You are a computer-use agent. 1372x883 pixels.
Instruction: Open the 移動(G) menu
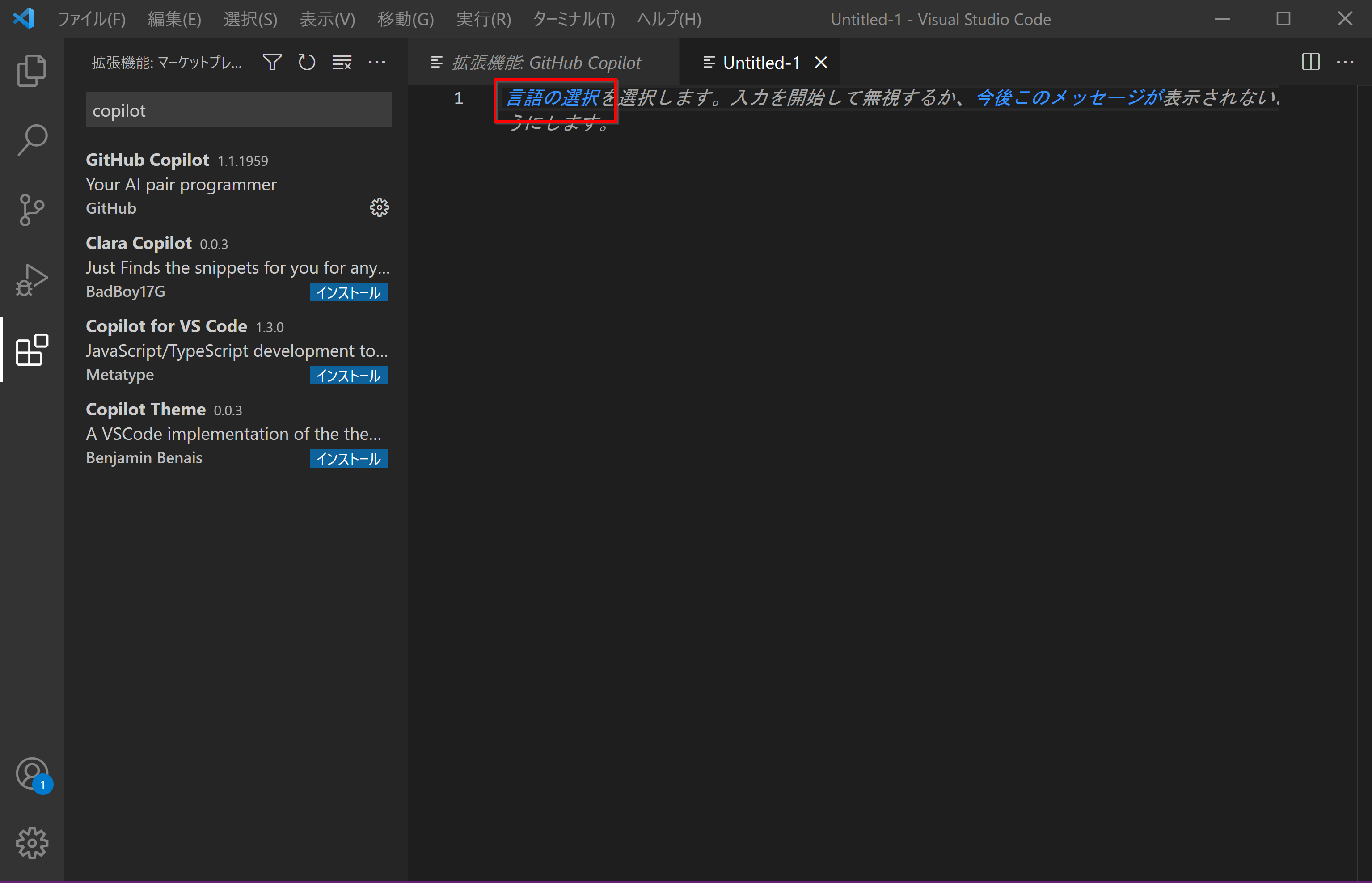point(405,20)
